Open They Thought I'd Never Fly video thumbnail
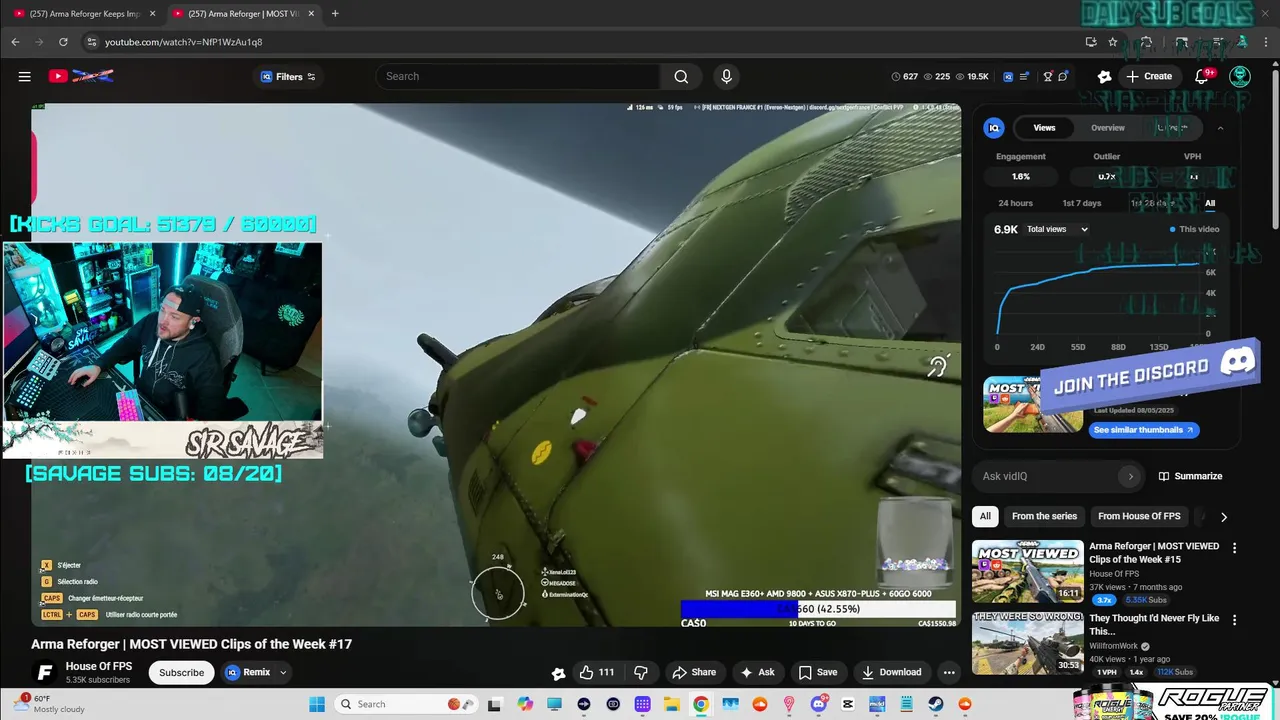Screen dimensions: 1280x720 (x=1028, y=643)
